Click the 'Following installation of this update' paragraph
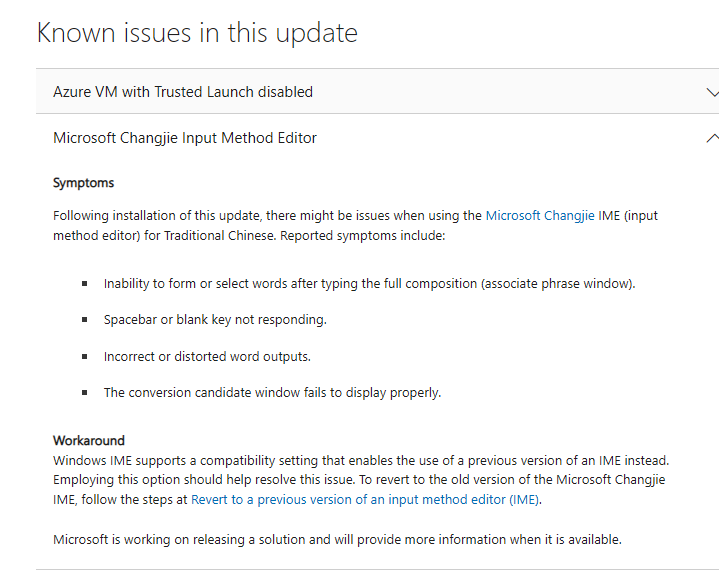Viewport: 720px width, 585px height. (x=355, y=225)
